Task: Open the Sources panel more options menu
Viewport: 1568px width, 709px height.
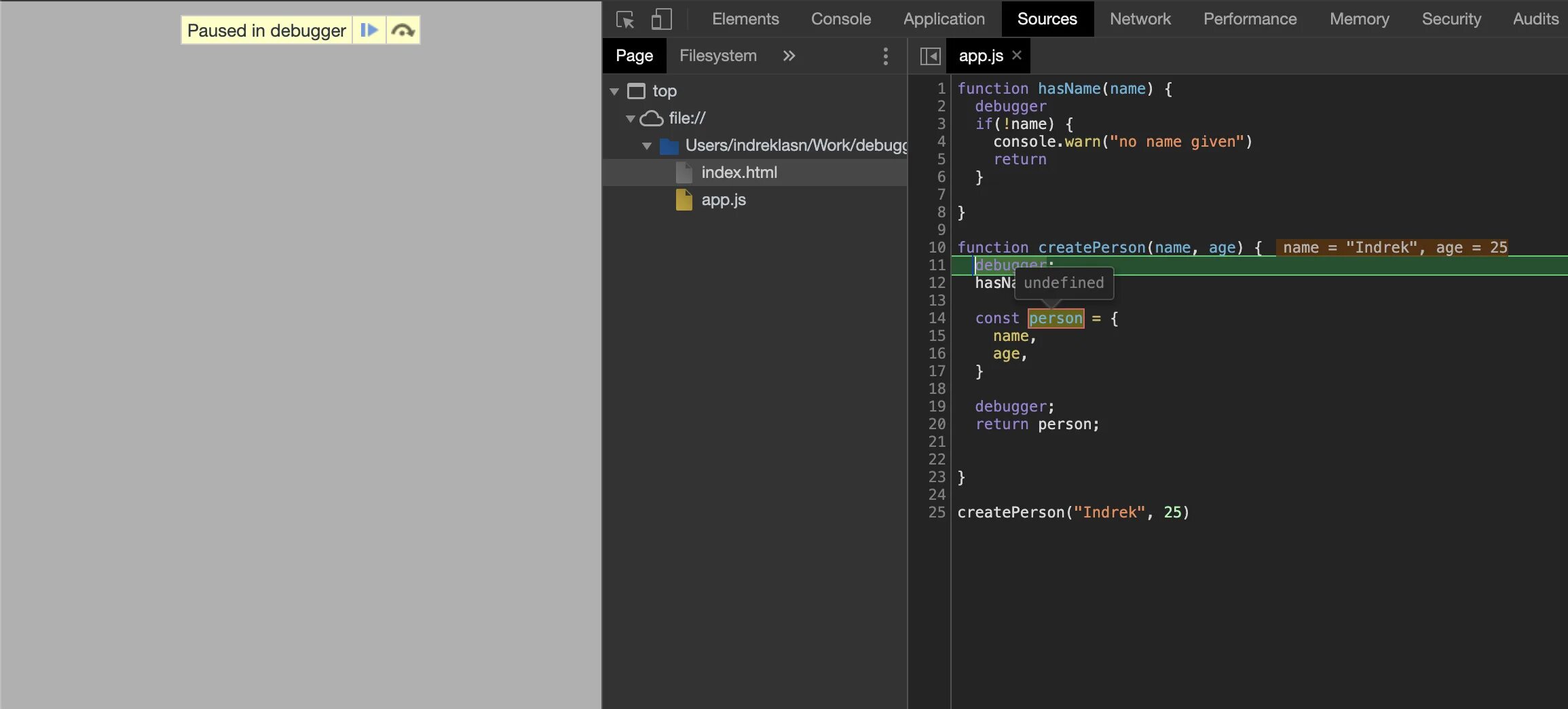Action: 885,56
